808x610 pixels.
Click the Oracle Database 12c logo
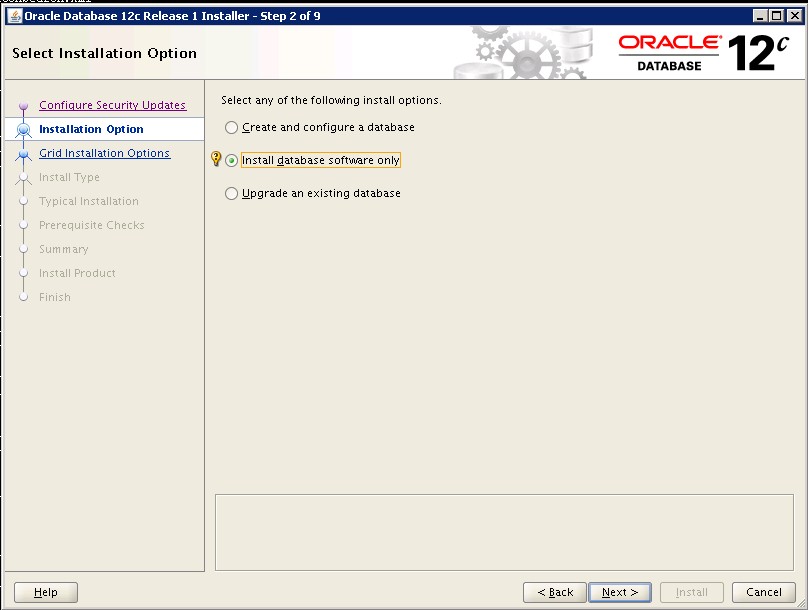click(704, 53)
